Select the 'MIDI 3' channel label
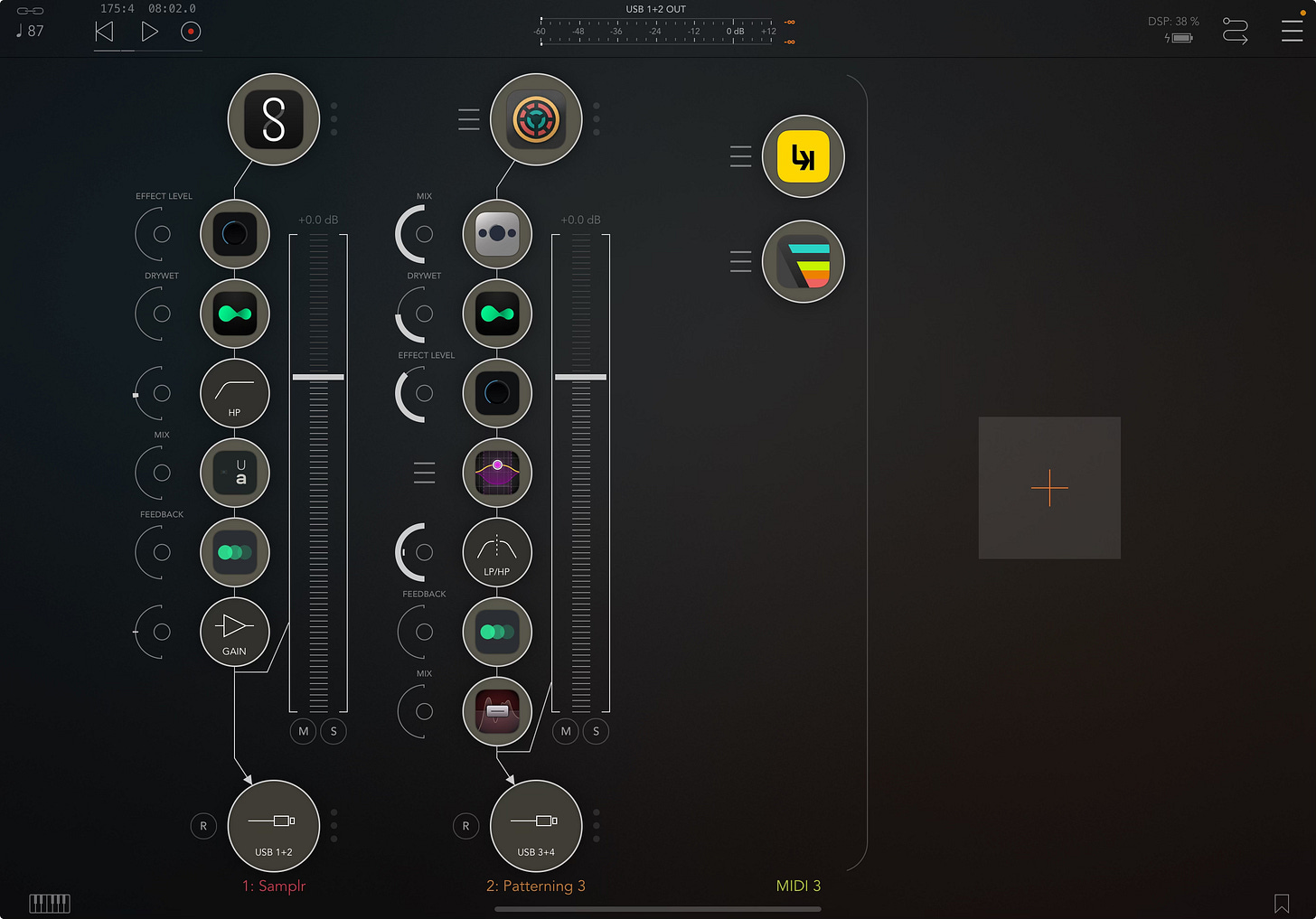The width and height of the screenshot is (1316, 919). [x=798, y=886]
